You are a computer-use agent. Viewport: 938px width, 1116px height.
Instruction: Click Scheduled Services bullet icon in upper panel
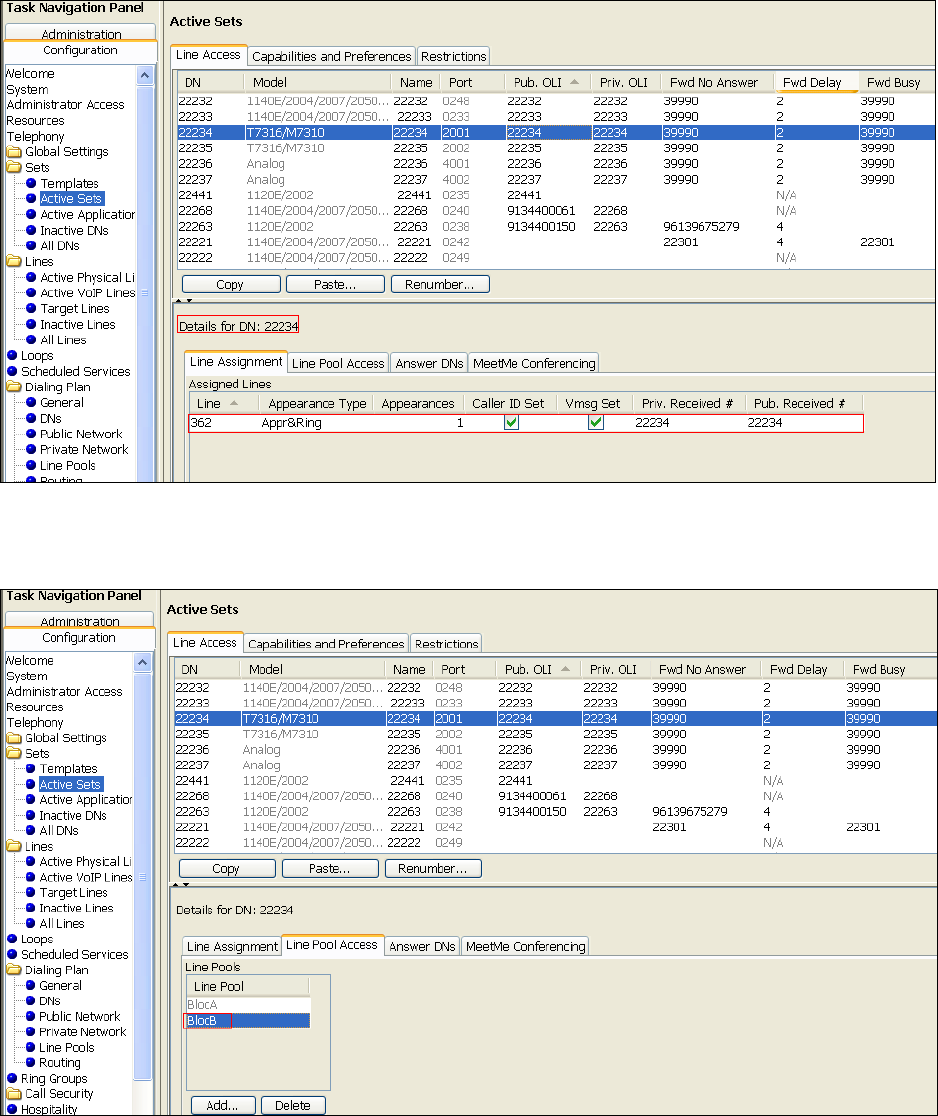click(12, 372)
